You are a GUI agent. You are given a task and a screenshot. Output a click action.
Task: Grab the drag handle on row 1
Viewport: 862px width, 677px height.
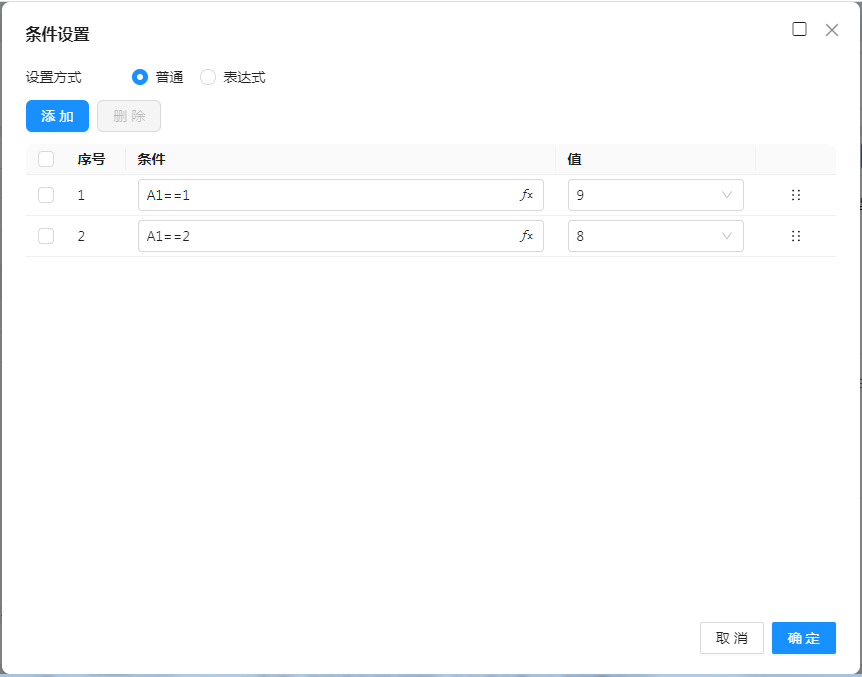796,195
